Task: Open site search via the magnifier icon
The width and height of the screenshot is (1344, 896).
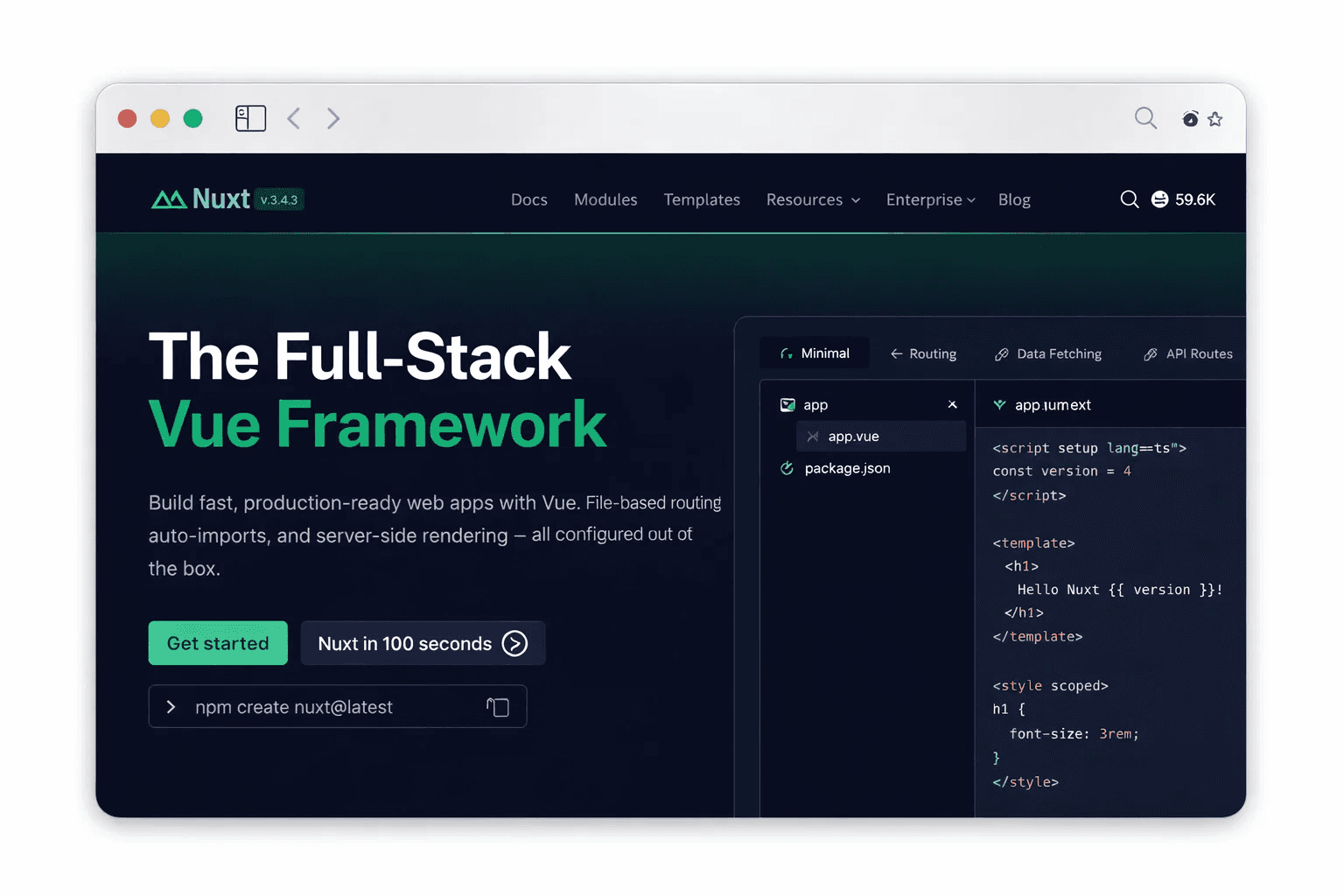Action: 1130,199
